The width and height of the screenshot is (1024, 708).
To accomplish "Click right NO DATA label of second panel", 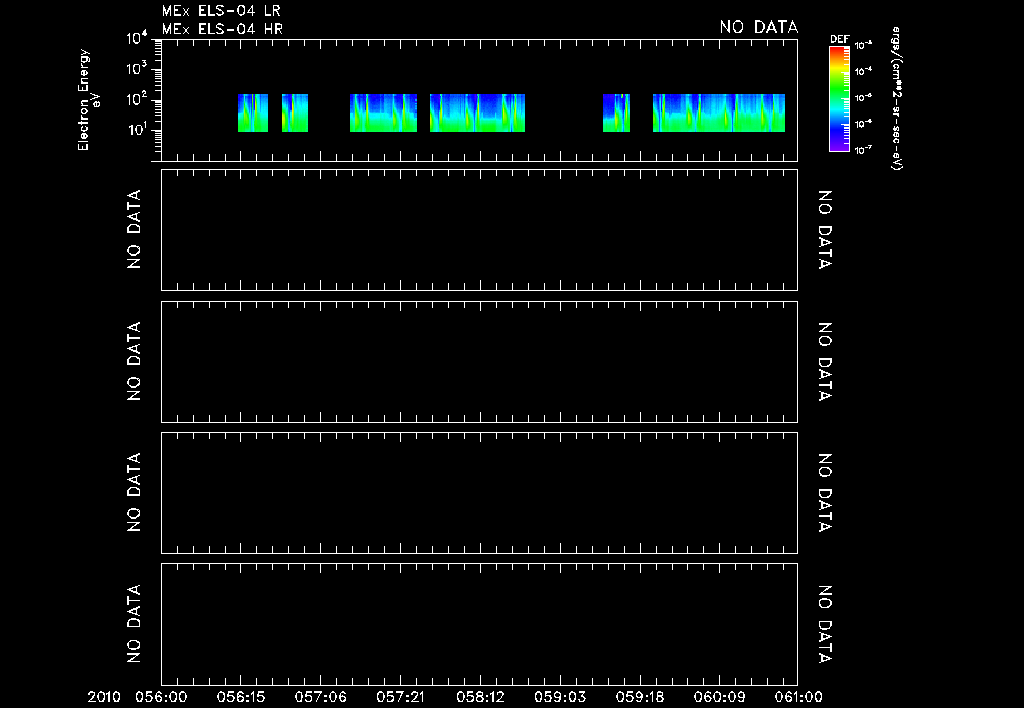I will [825, 229].
